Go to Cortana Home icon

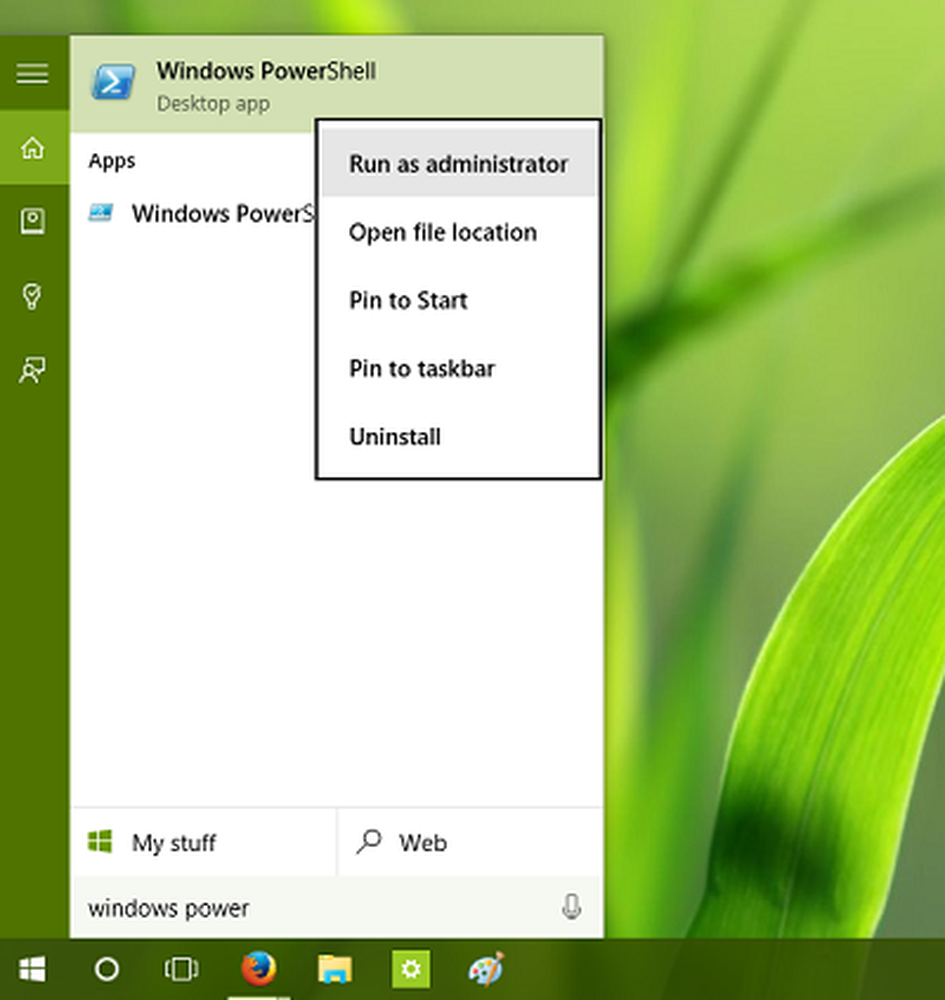33,147
